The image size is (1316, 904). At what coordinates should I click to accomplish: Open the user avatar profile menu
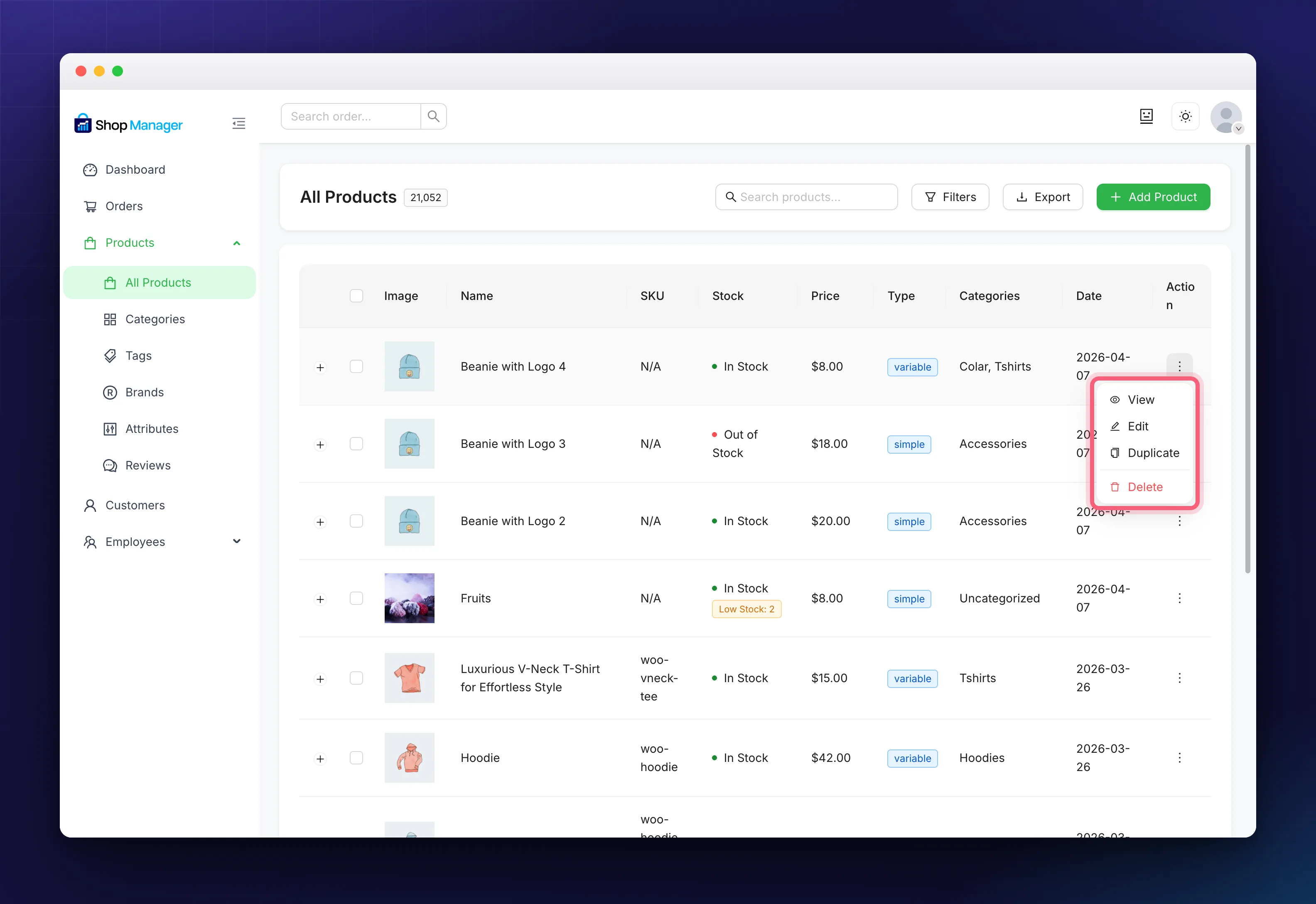click(1226, 117)
